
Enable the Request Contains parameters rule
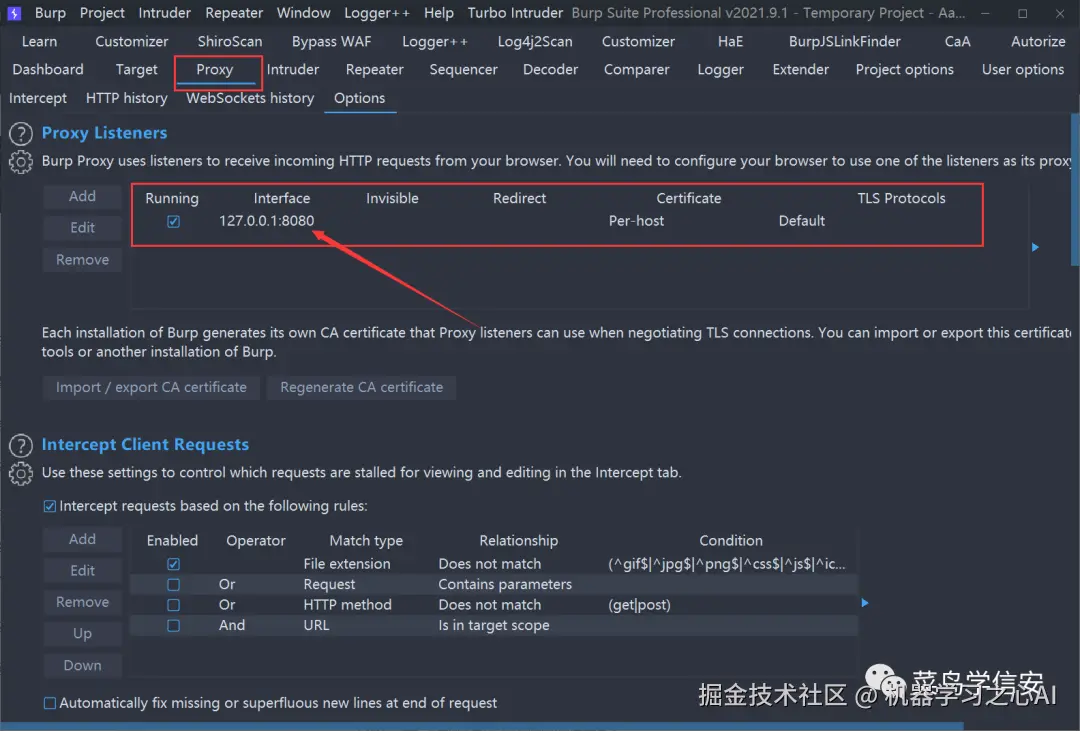(174, 585)
